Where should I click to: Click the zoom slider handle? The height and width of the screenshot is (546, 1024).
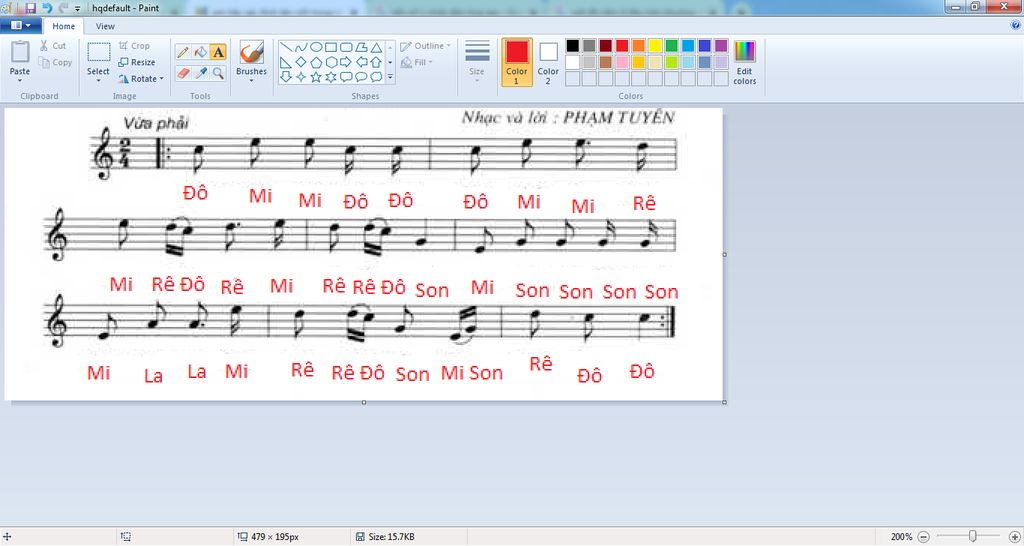coord(972,536)
